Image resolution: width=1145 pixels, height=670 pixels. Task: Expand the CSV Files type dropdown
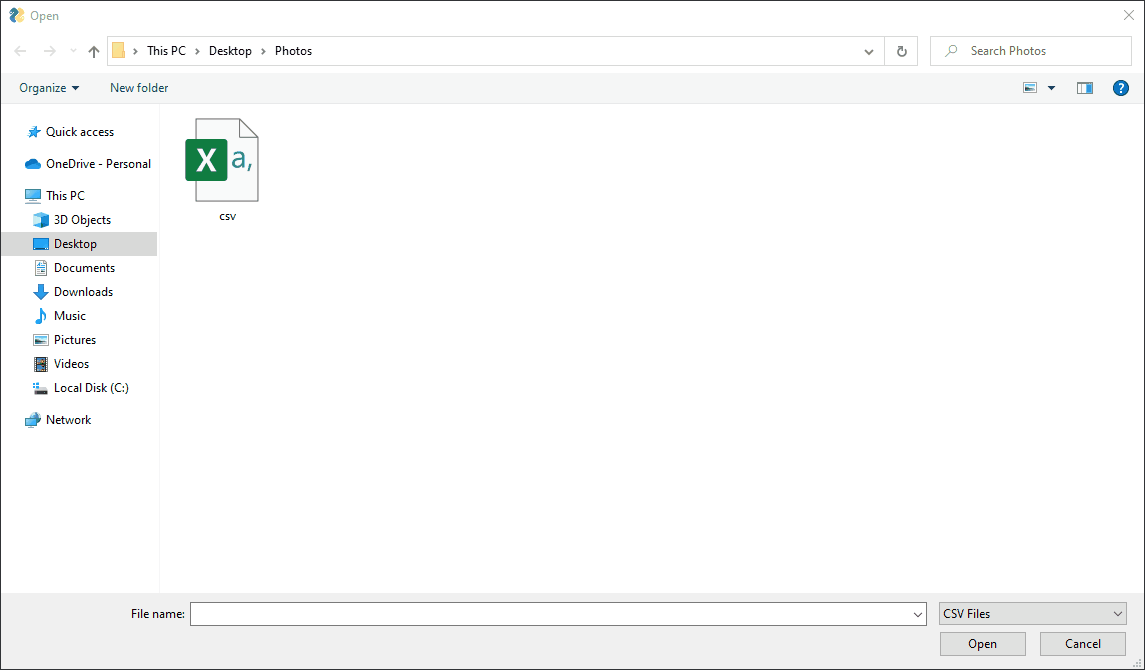1033,614
